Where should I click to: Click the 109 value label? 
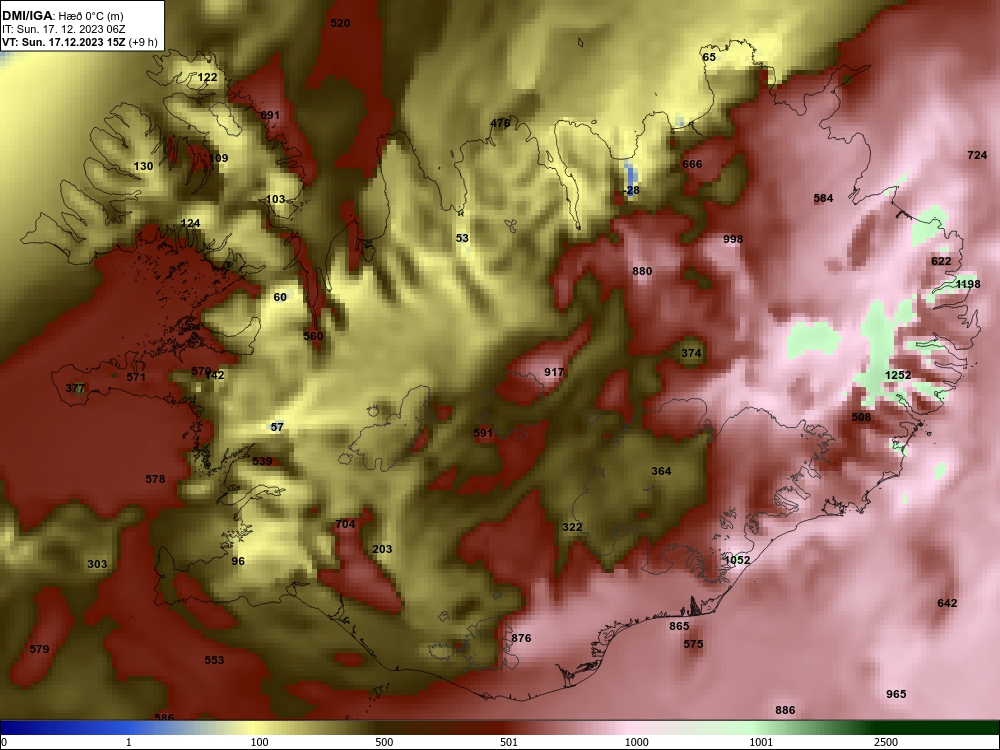(218, 158)
